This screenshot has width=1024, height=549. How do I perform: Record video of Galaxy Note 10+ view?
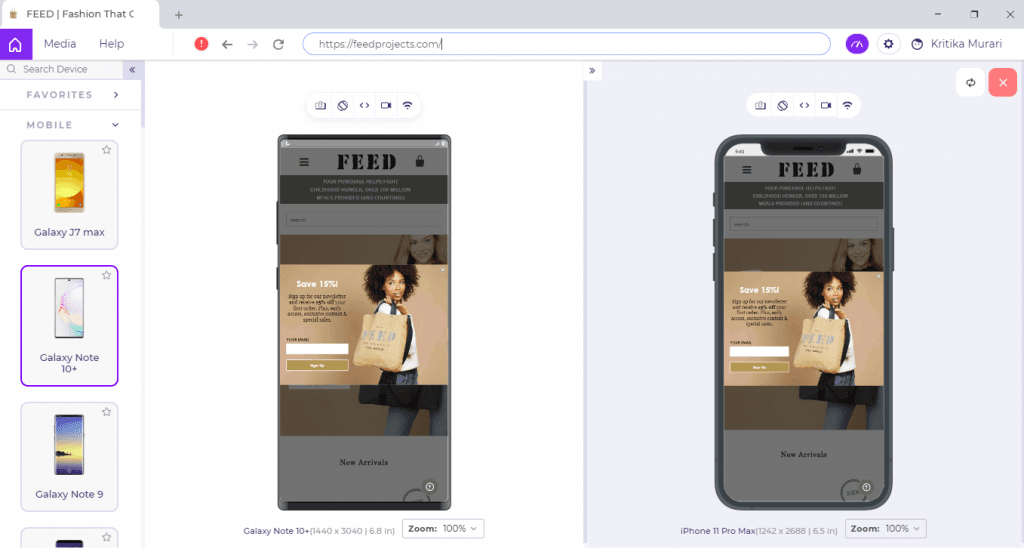pos(386,105)
